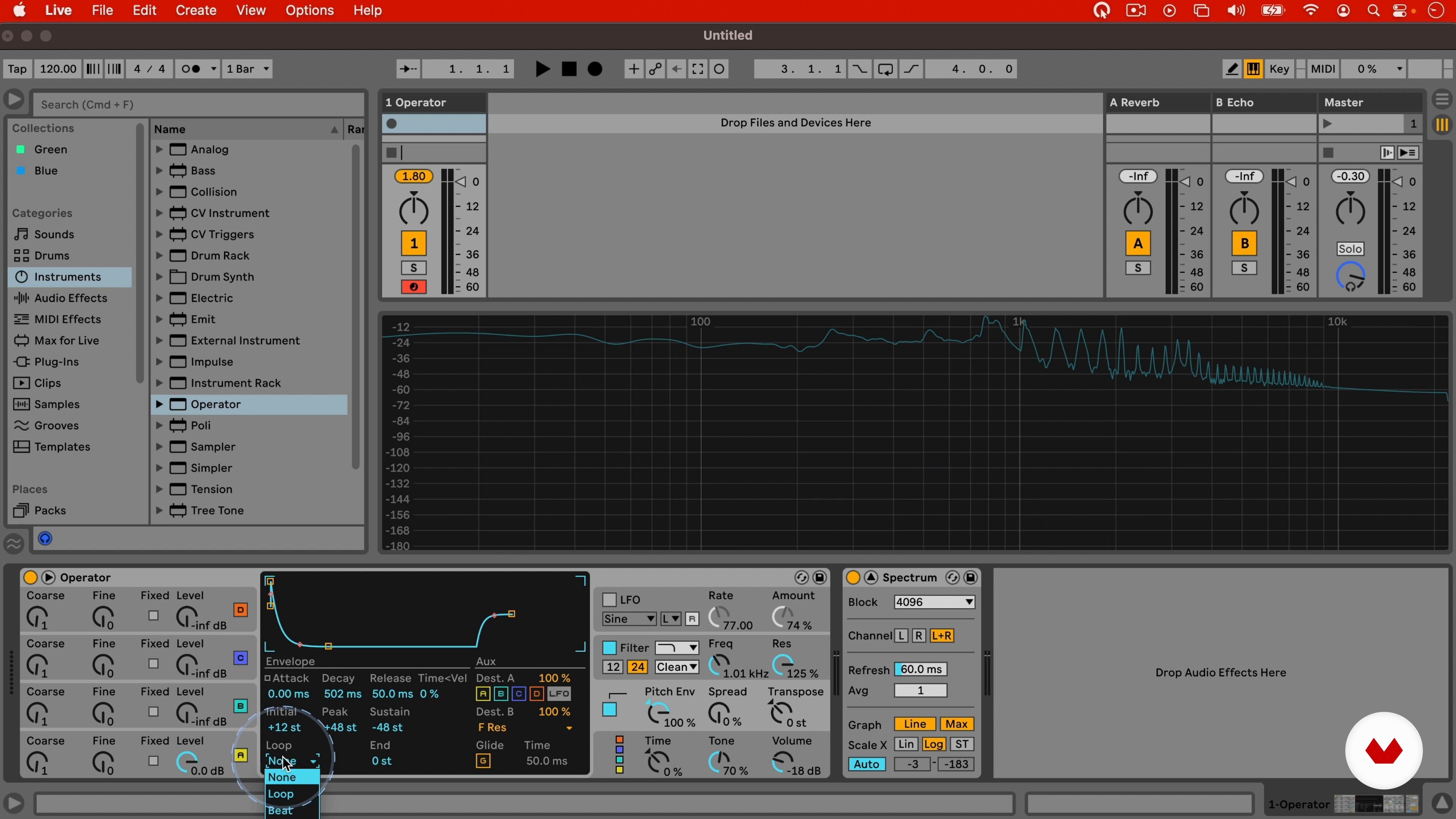Open filter type shape dropdown
The image size is (1456, 819).
(676, 648)
